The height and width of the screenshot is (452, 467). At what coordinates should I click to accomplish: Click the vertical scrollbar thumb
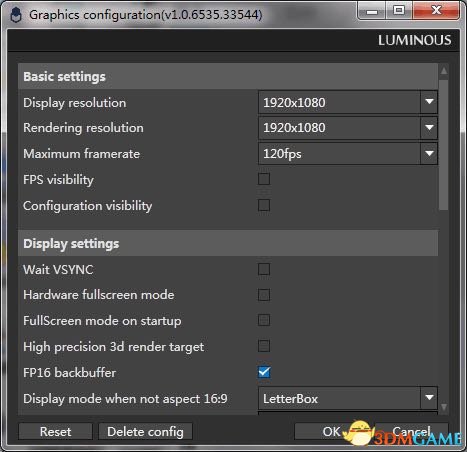click(444, 145)
